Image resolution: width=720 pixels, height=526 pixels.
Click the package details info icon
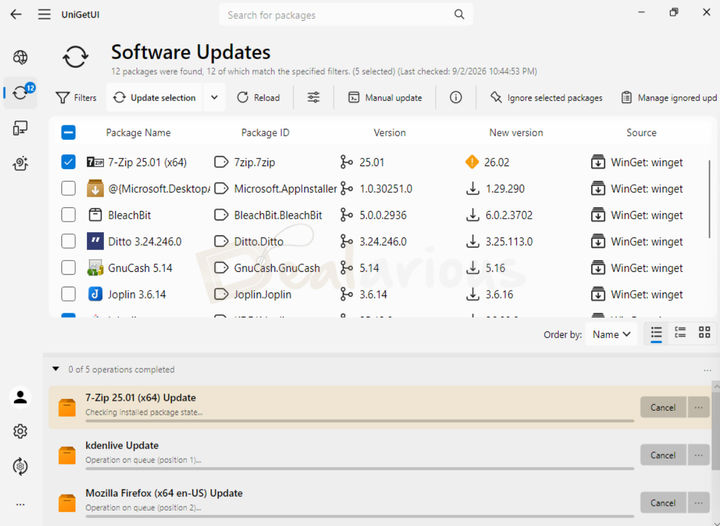coord(456,97)
